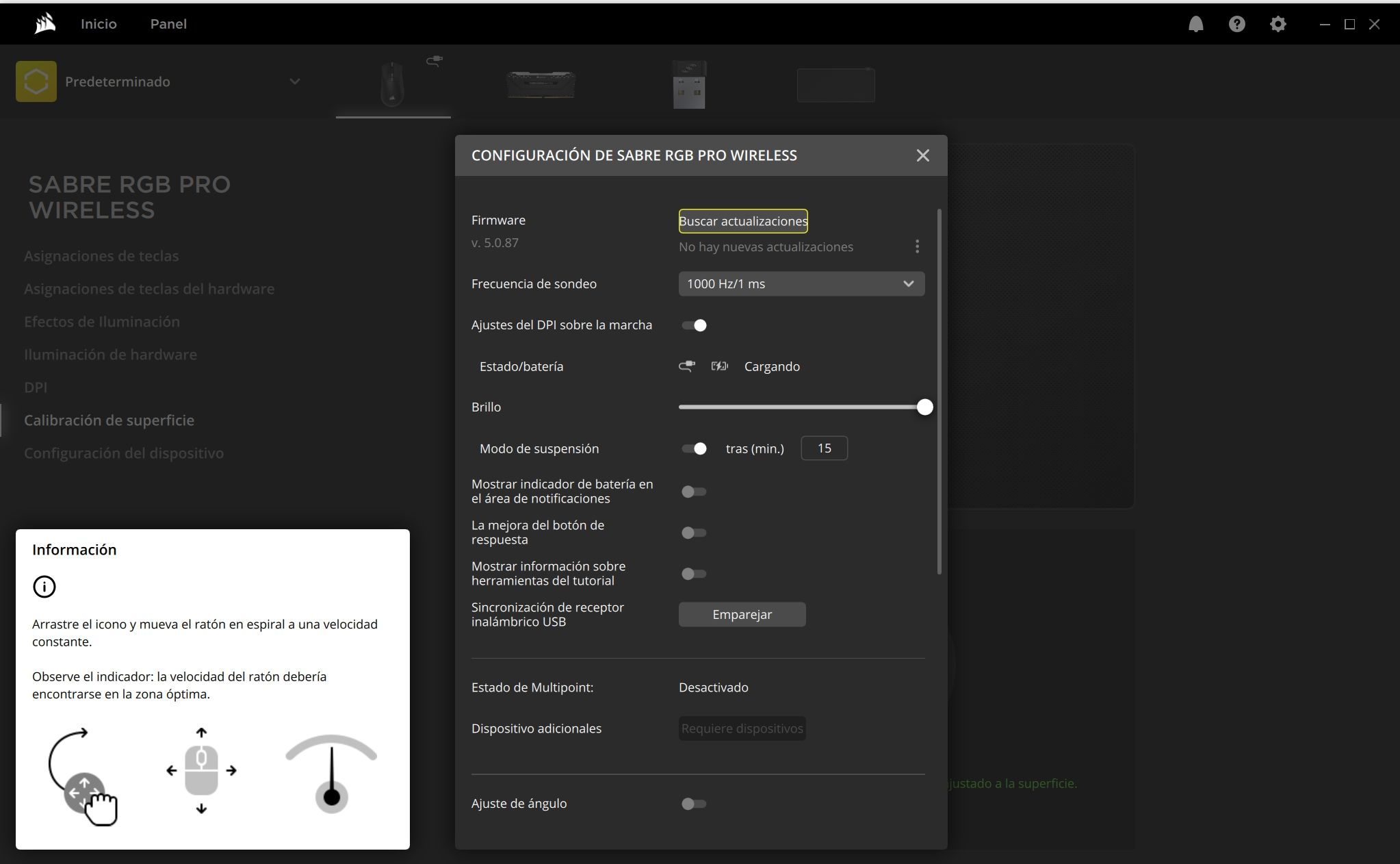Open the notifications bell
The image size is (1400, 864).
click(1195, 24)
